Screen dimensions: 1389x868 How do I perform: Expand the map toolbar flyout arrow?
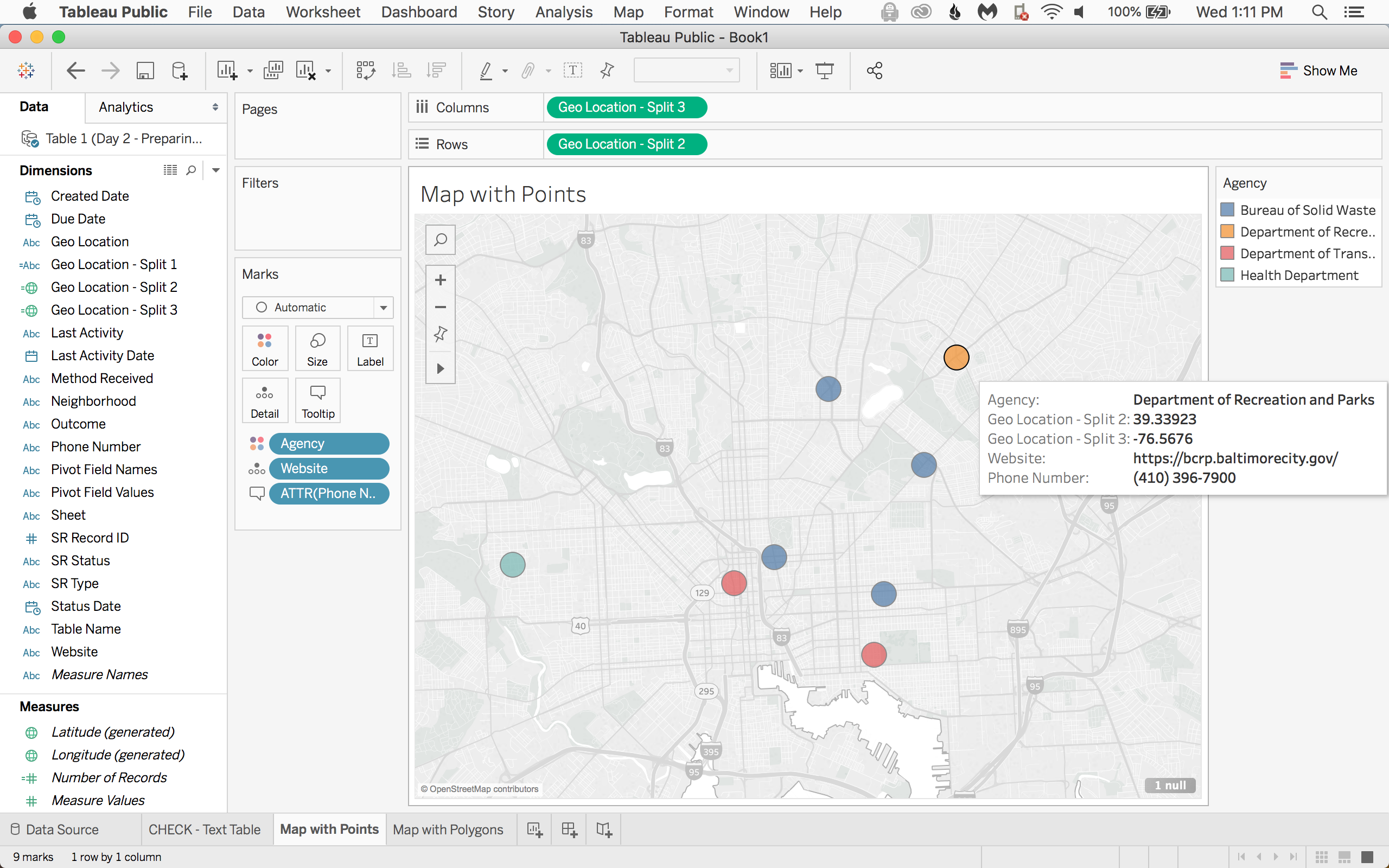(440, 368)
